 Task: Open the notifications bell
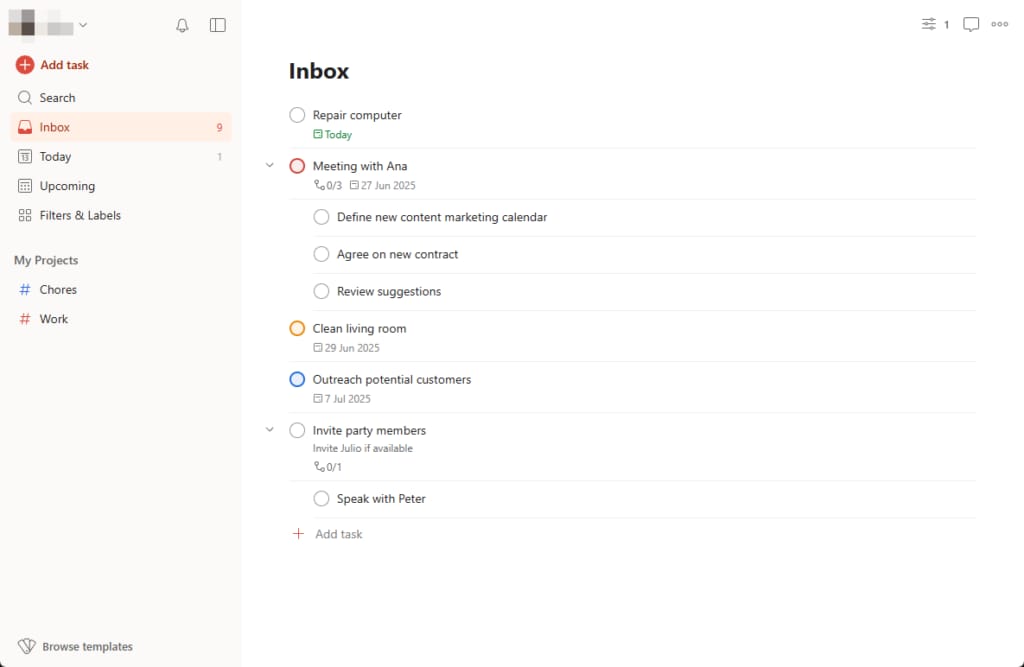pos(182,25)
